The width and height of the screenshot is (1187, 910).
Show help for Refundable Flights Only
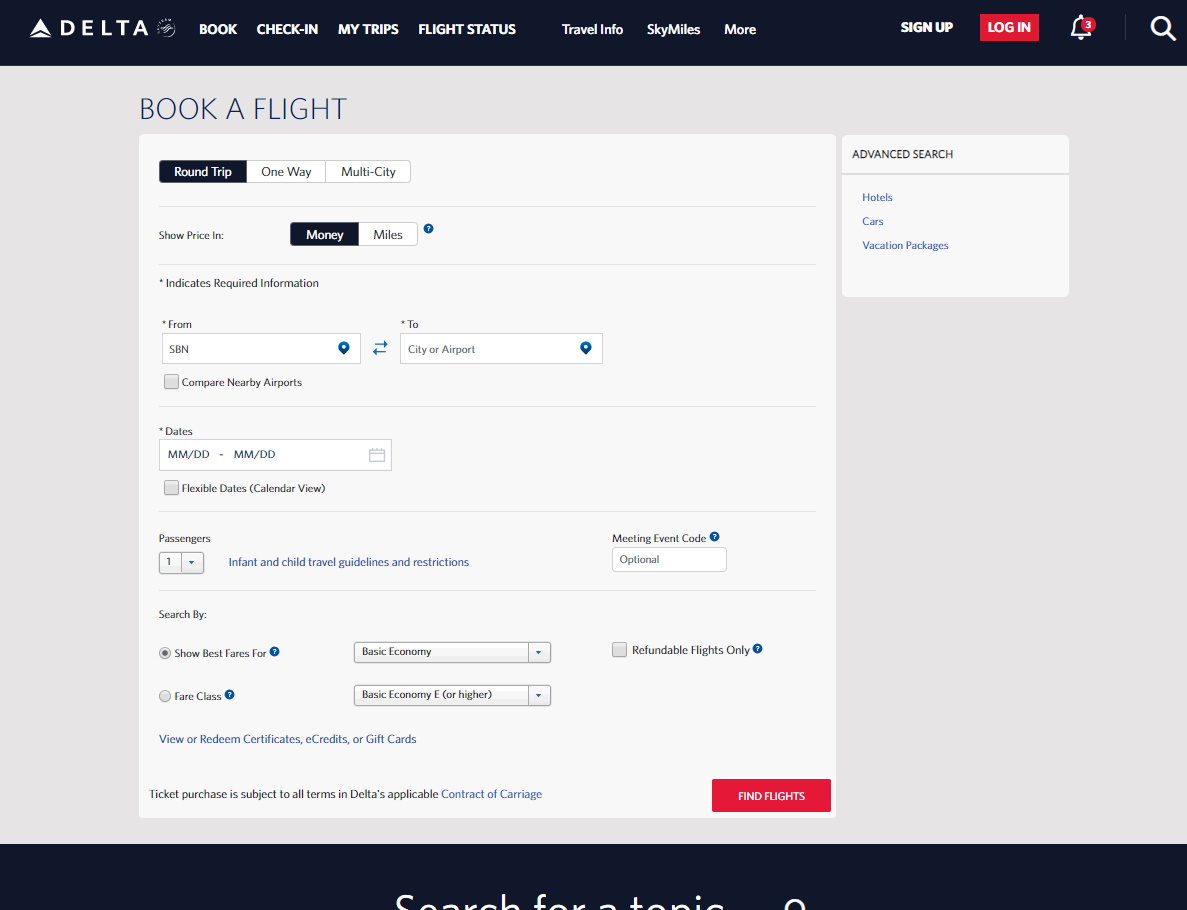point(758,649)
